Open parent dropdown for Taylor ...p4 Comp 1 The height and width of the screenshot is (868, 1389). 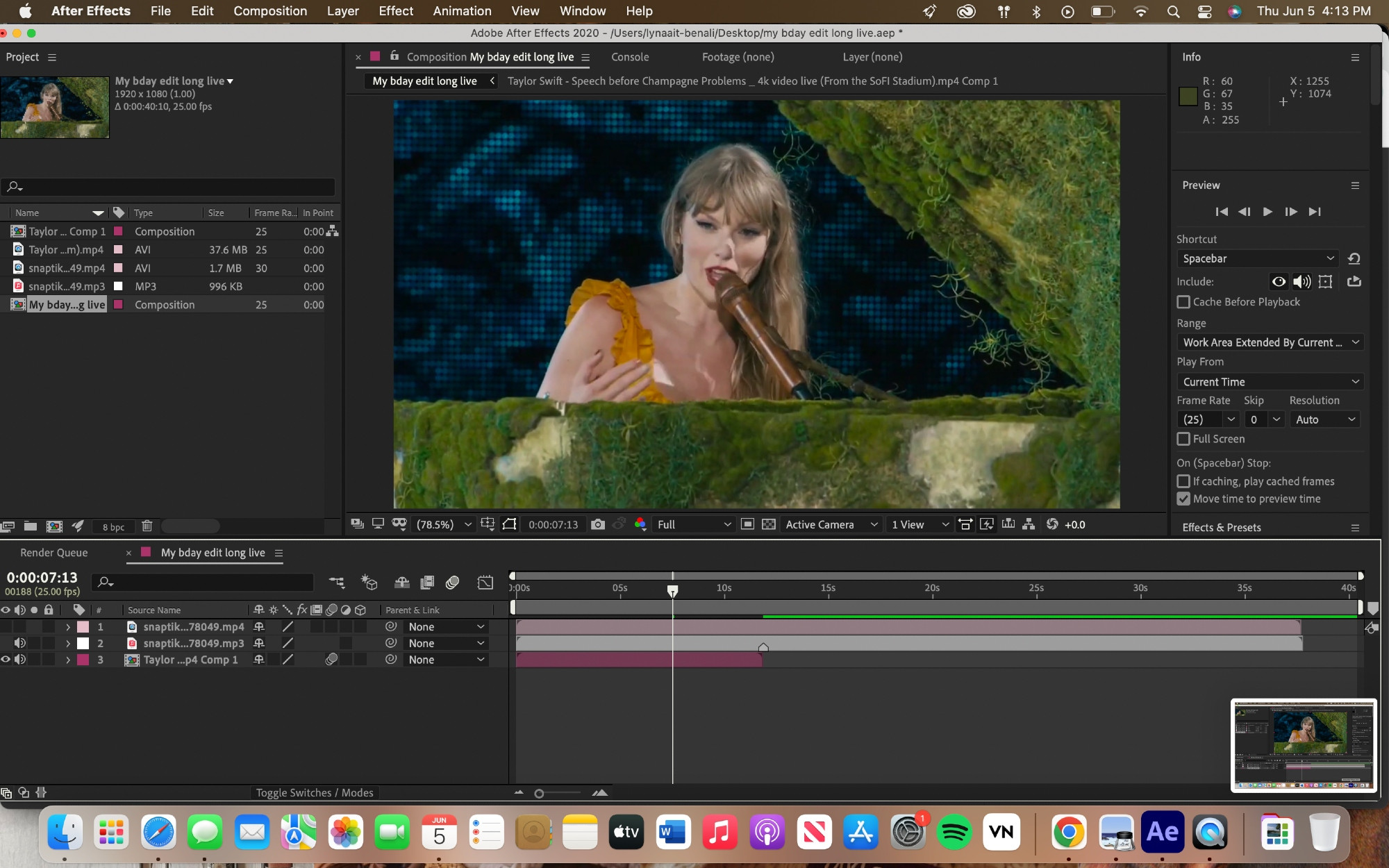pyautogui.click(x=445, y=660)
